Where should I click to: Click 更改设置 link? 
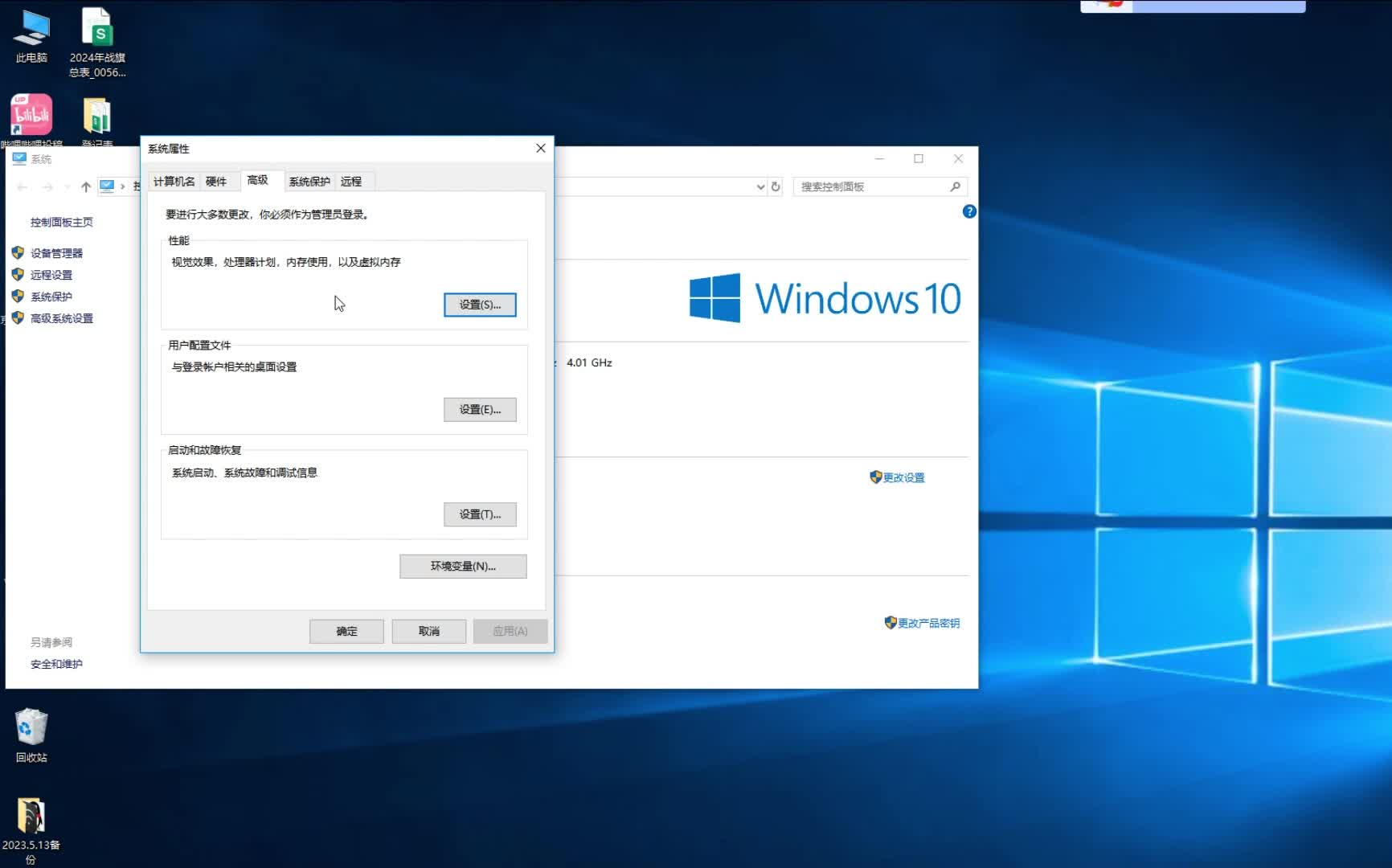coord(904,477)
